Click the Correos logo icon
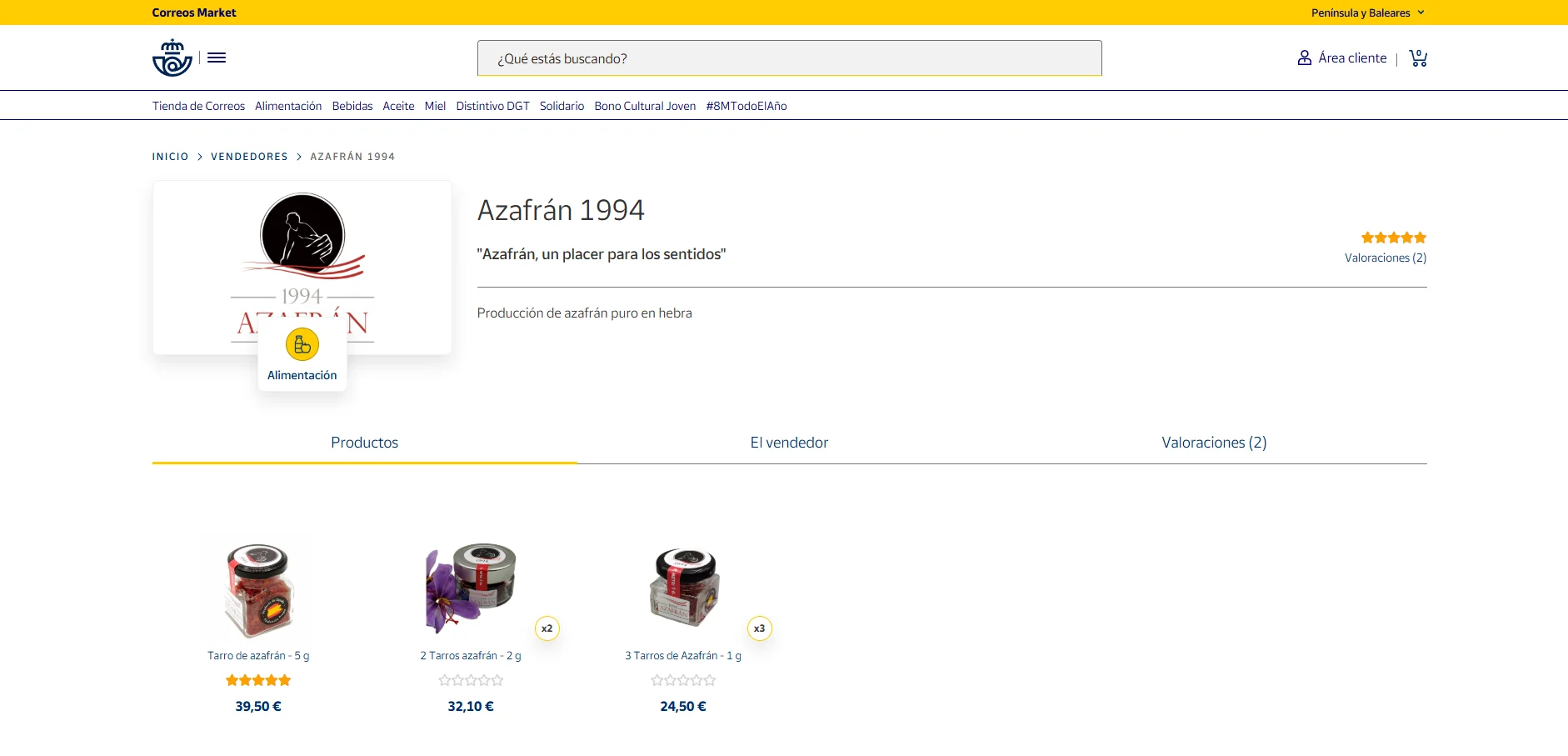The image size is (1568, 756). tap(172, 58)
